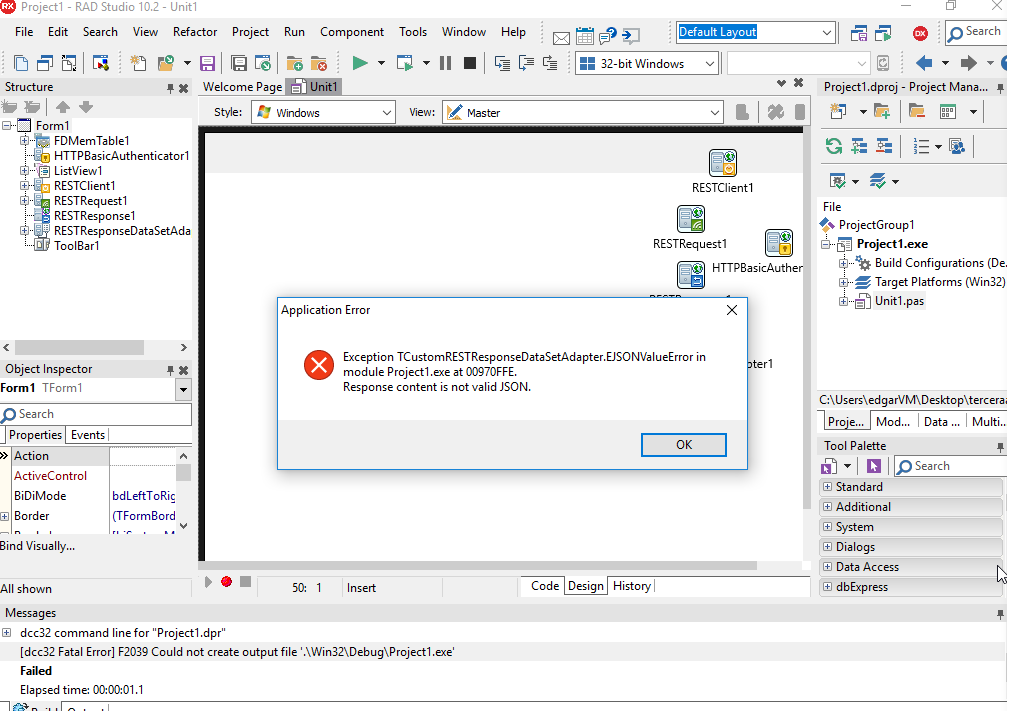This screenshot has width=1018, height=715.
Task: Click the Save icon in the toolbar
Action: [207, 64]
